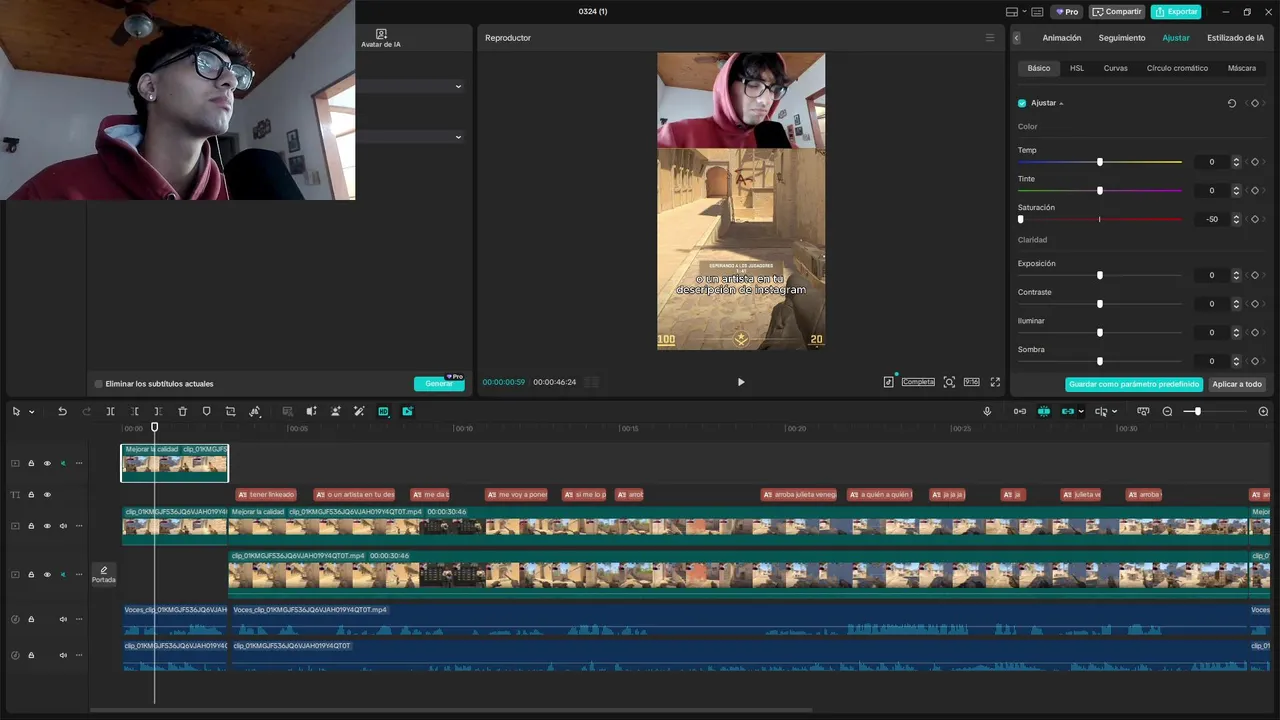Mute the Voces audio track
The width and height of the screenshot is (1280, 720).
(x=63, y=619)
